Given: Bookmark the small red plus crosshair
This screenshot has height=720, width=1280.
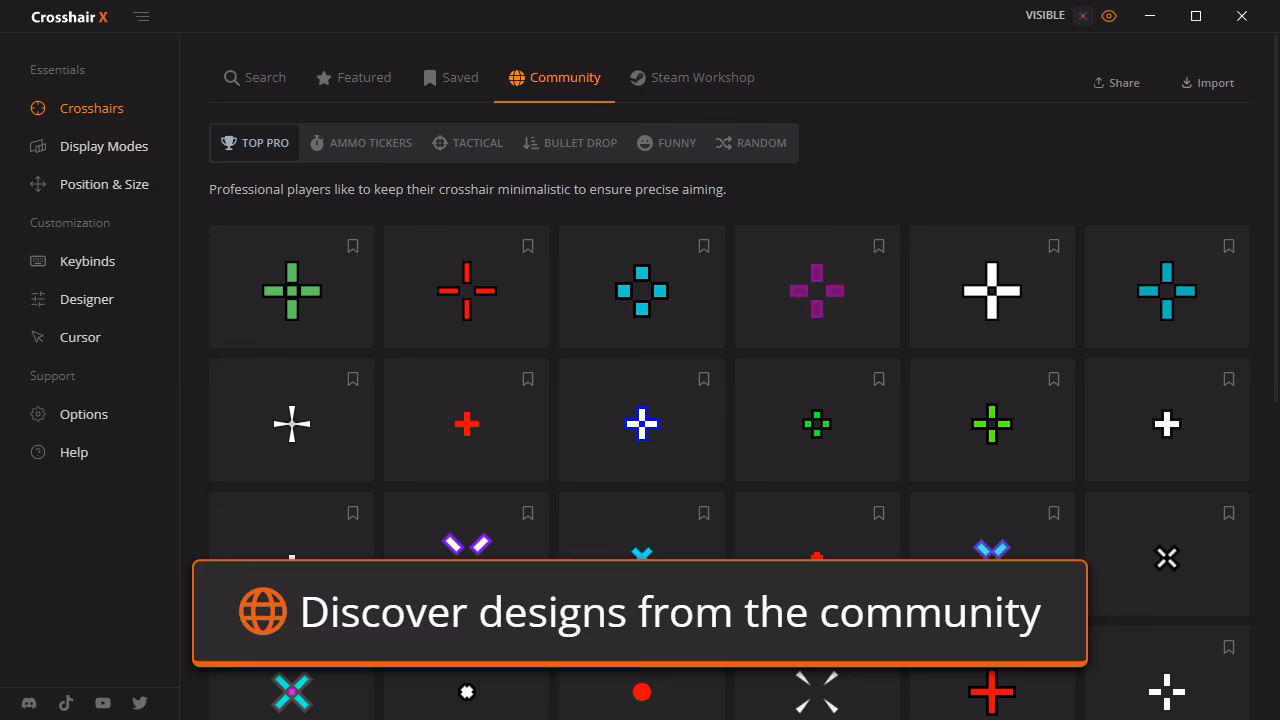Looking at the screenshot, I should coord(528,379).
